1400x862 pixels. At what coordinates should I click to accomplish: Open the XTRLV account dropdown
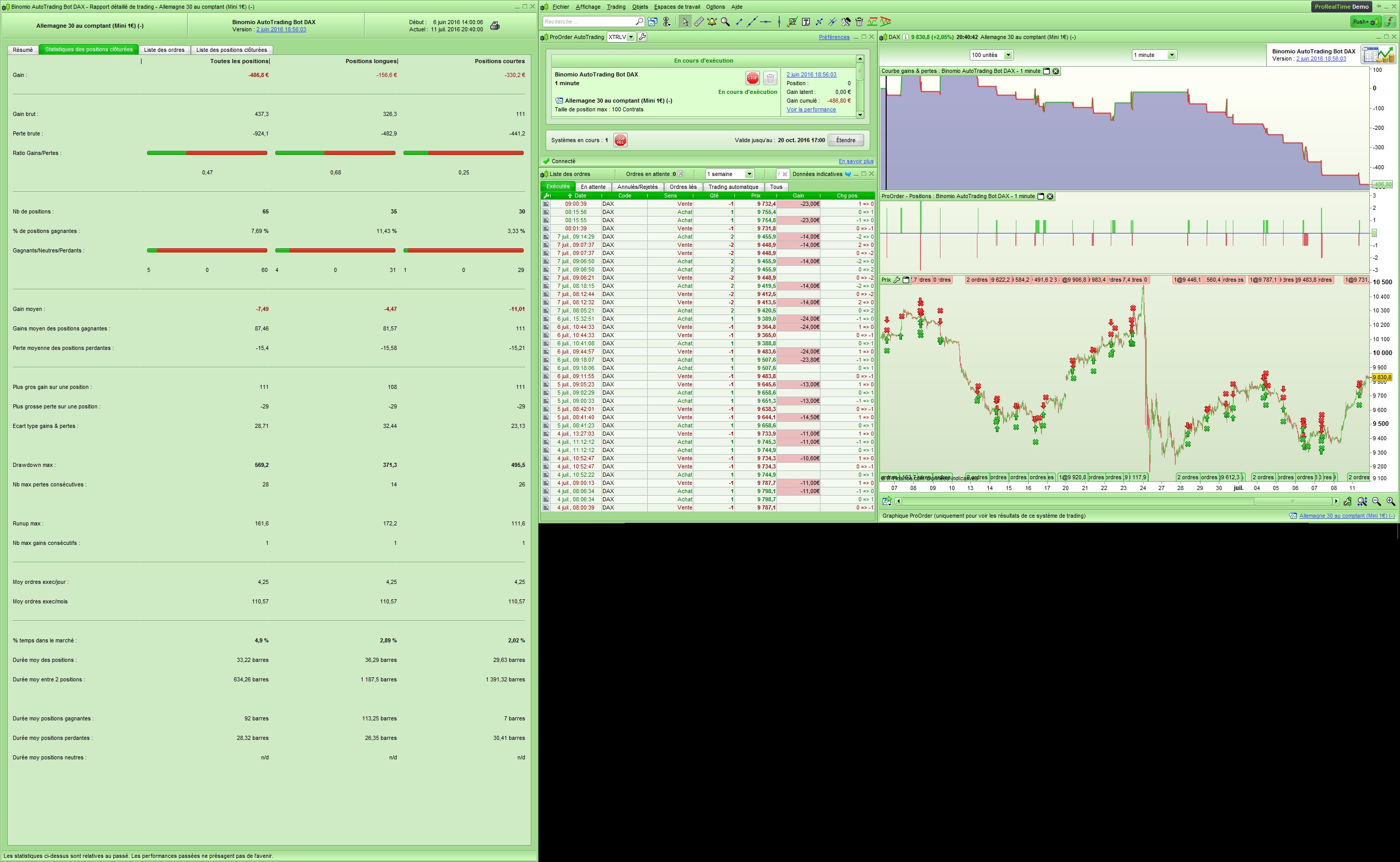point(630,37)
